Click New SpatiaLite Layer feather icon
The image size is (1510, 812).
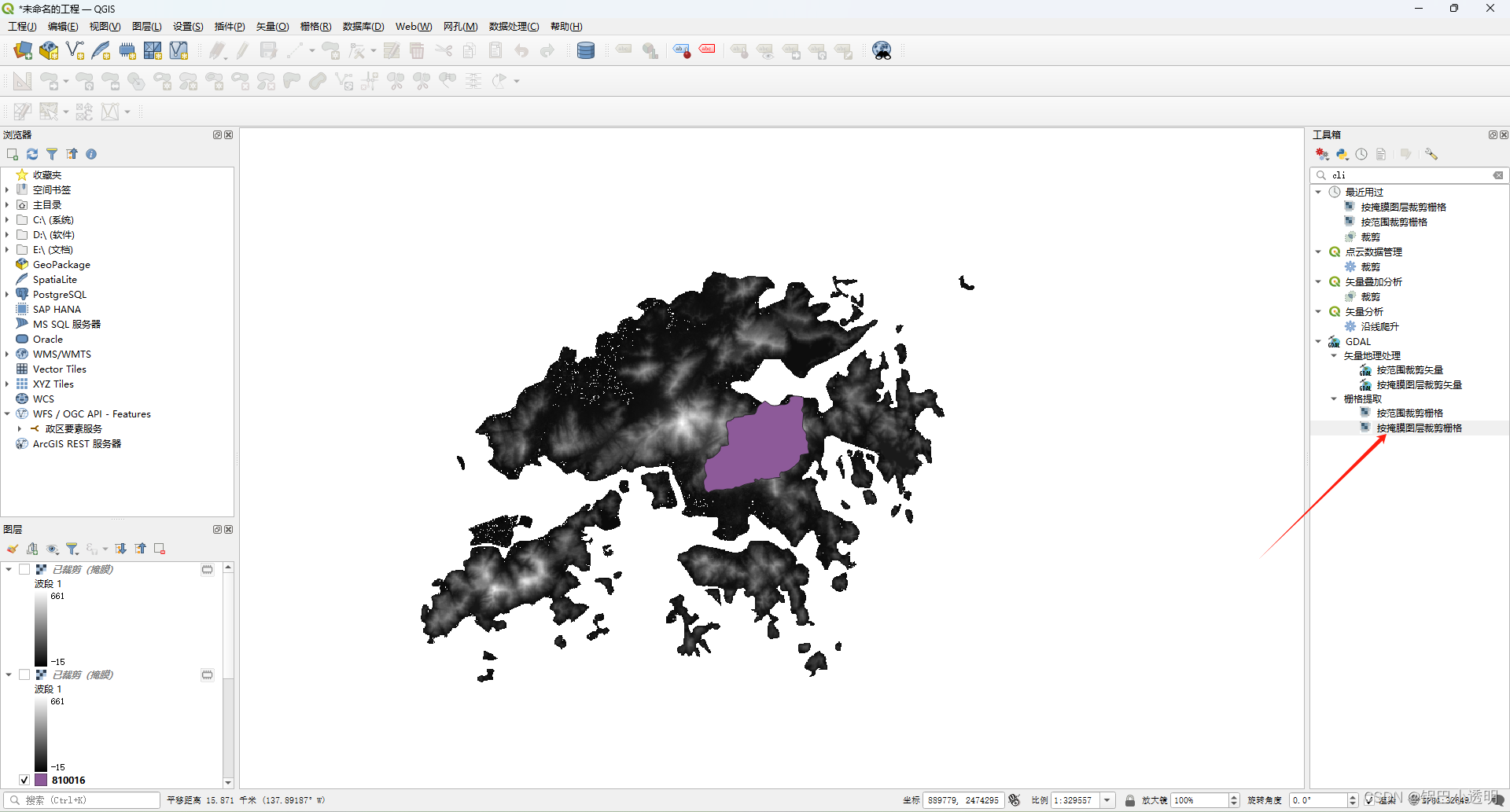point(101,51)
